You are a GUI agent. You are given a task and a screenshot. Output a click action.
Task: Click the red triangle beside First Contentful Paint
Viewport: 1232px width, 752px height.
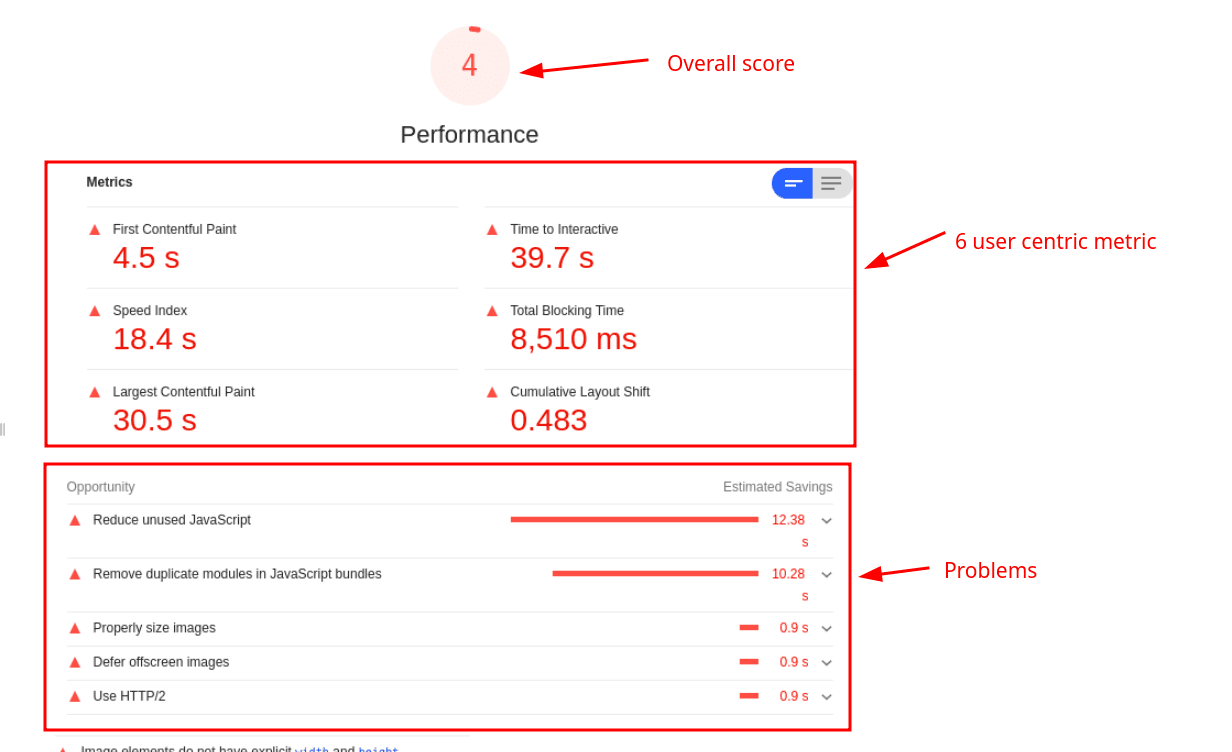(x=95, y=230)
